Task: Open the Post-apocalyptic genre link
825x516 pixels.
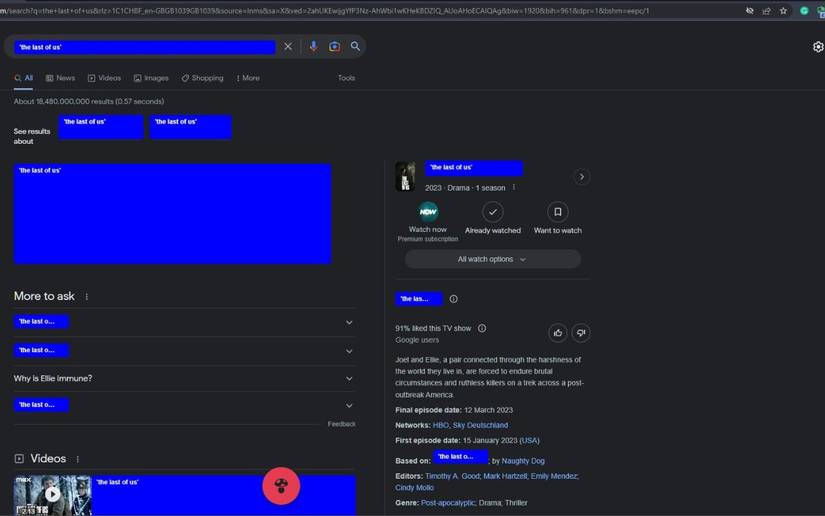Action: (448, 503)
